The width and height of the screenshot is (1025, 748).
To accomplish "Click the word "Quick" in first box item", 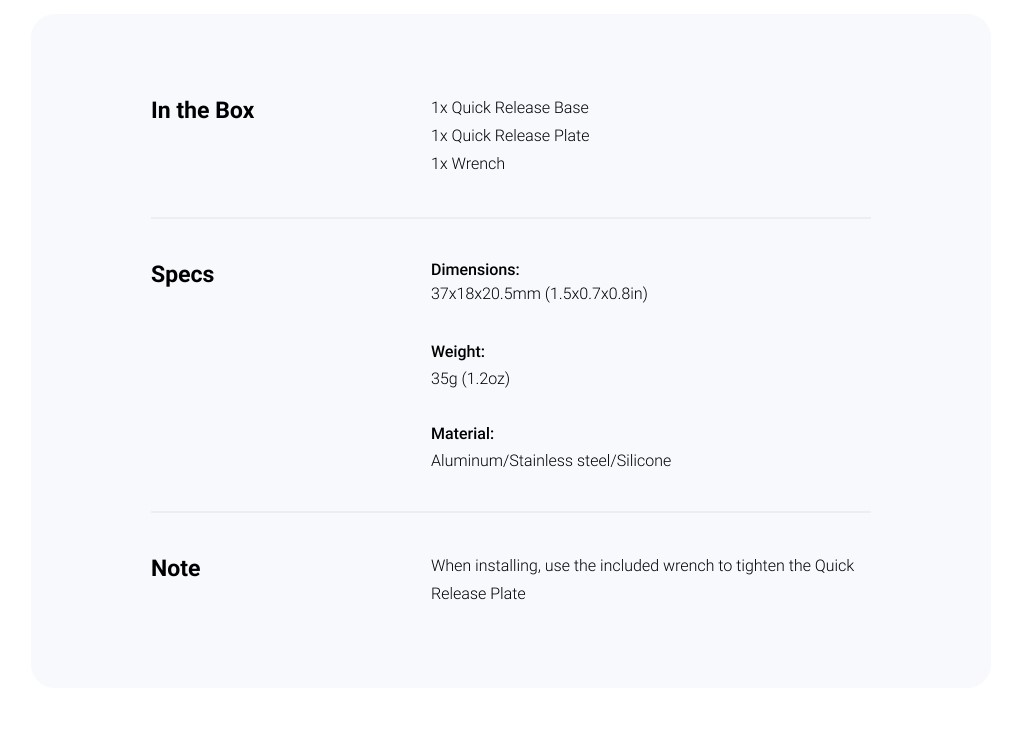I will coord(471,108).
